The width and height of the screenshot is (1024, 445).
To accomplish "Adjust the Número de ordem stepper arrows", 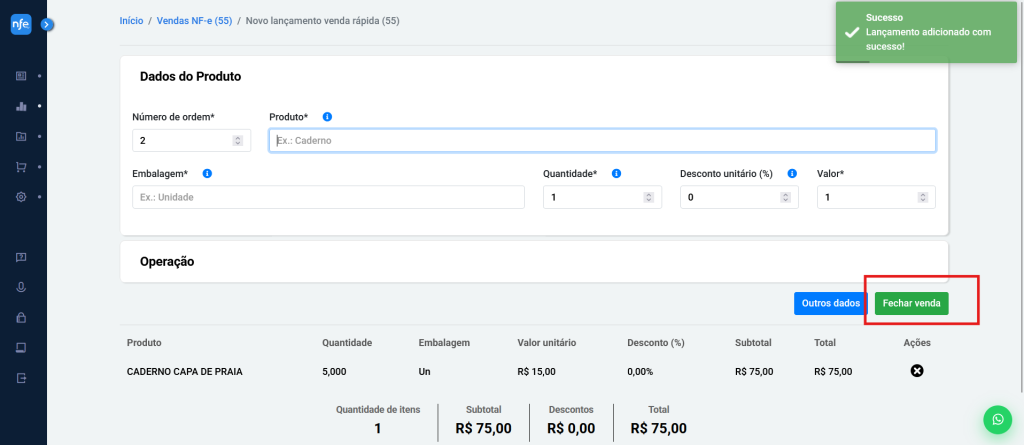I will [x=237, y=141].
